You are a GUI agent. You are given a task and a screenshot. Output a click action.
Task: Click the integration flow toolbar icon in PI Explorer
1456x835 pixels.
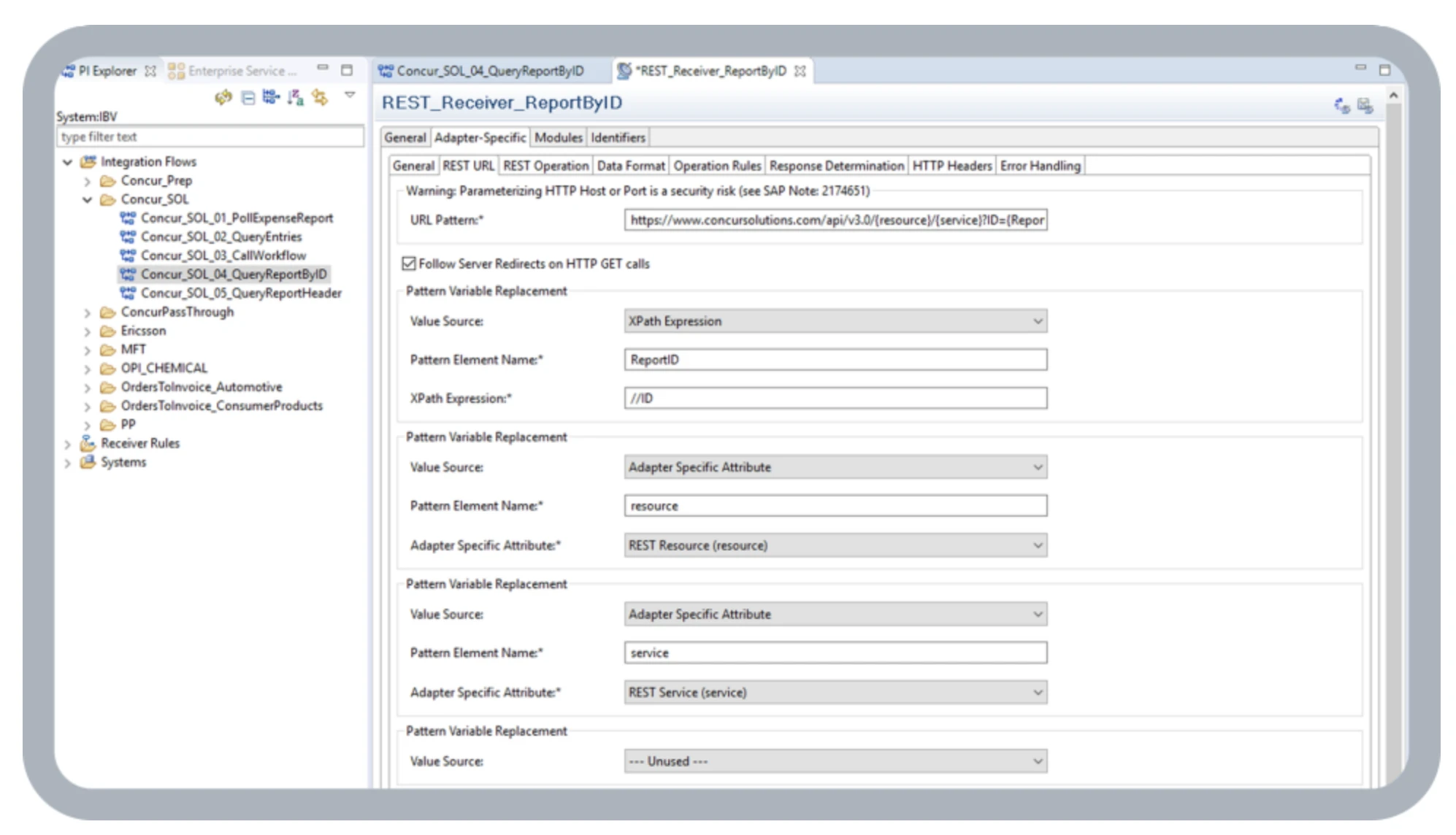[x=271, y=97]
